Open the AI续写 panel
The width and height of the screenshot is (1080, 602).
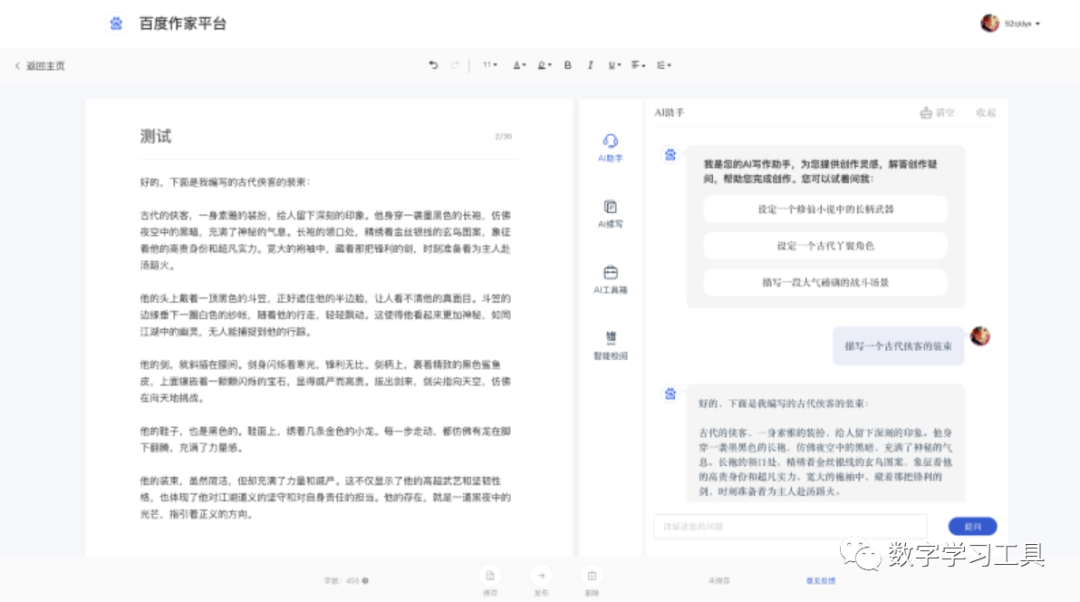pyautogui.click(x=610, y=212)
